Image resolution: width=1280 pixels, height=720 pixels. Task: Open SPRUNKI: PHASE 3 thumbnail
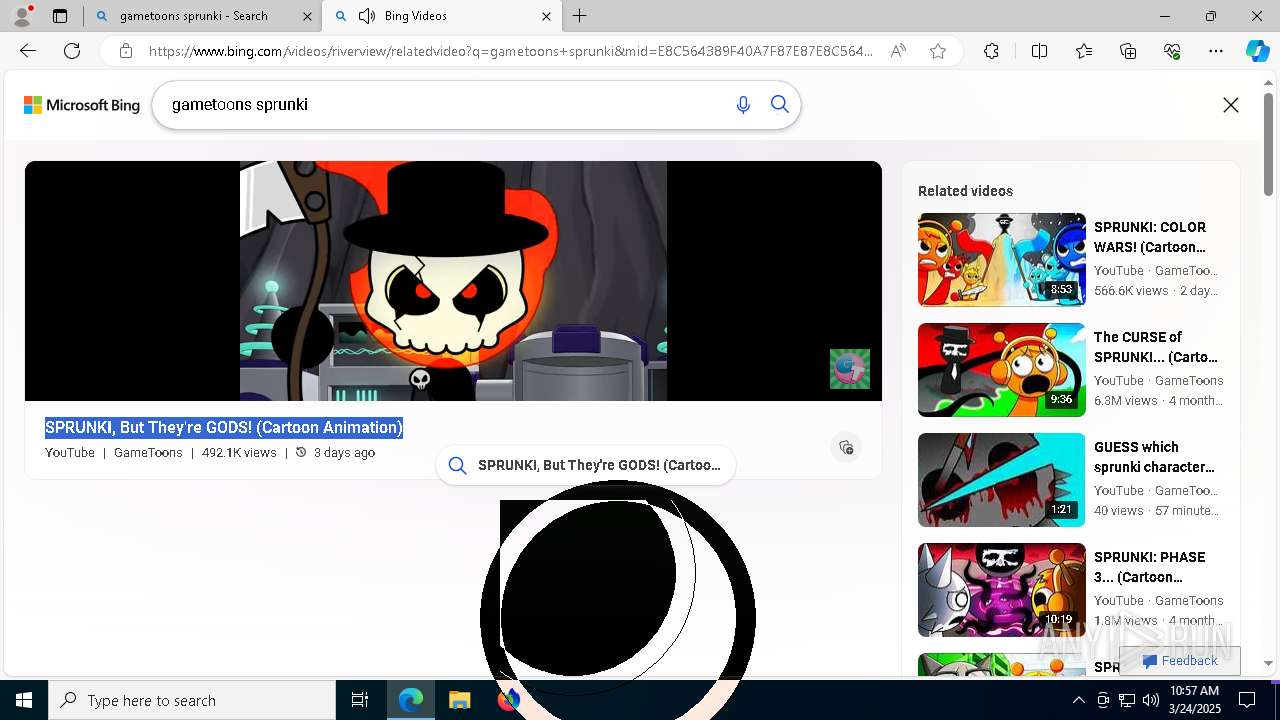1001,590
